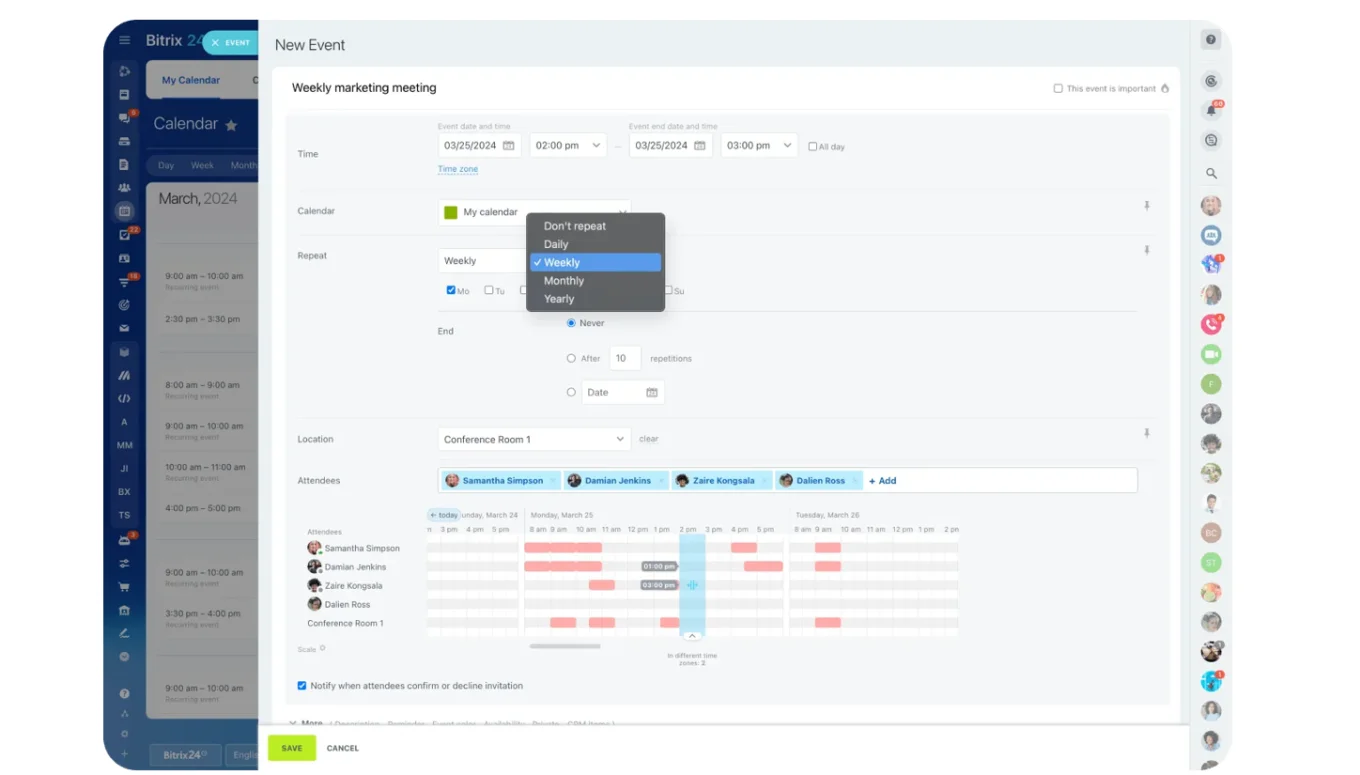1360x775 pixels.
Task: Select the 'After' repetitions radio button
Action: pyautogui.click(x=571, y=358)
